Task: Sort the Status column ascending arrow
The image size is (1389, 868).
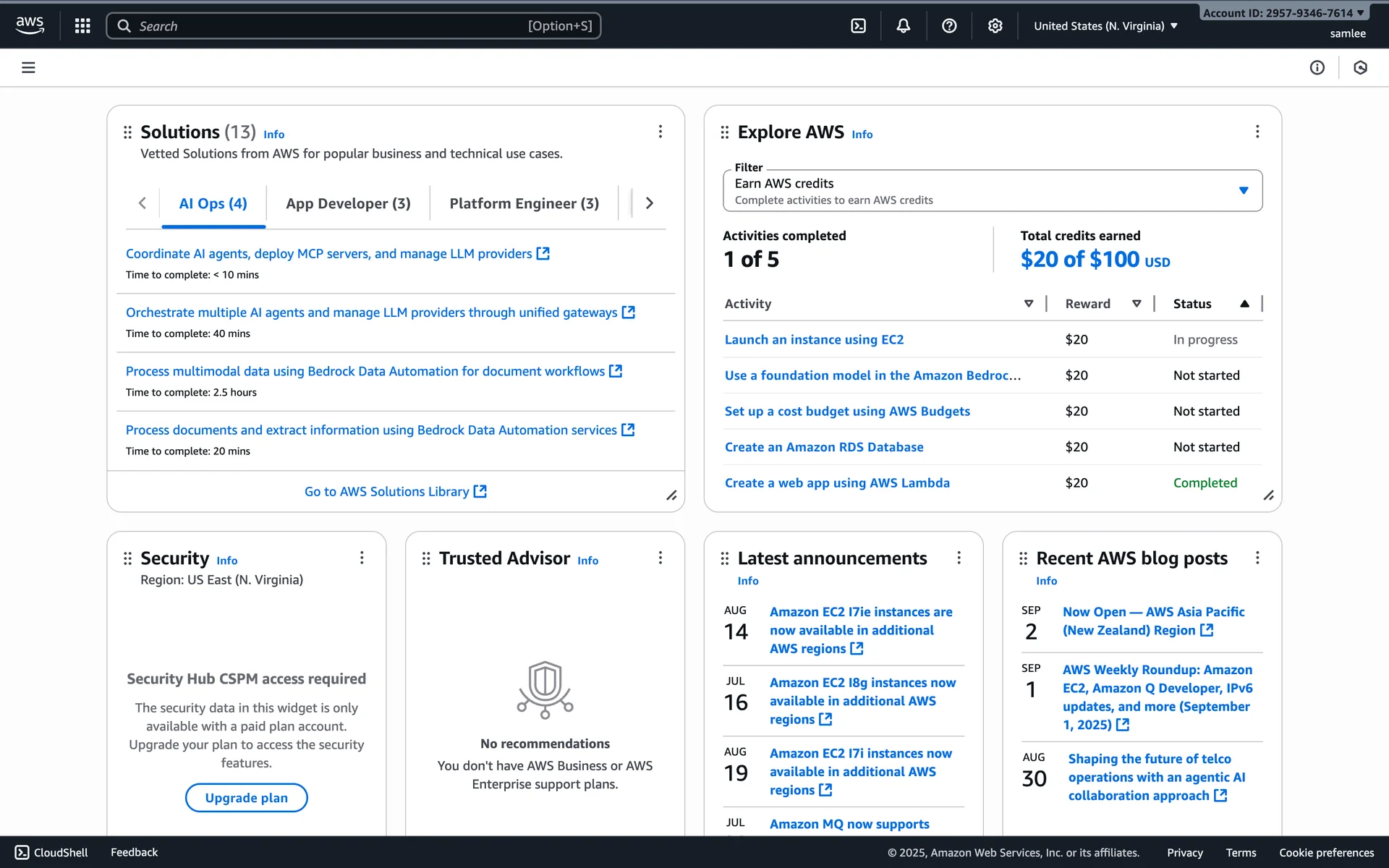Action: click(x=1244, y=304)
